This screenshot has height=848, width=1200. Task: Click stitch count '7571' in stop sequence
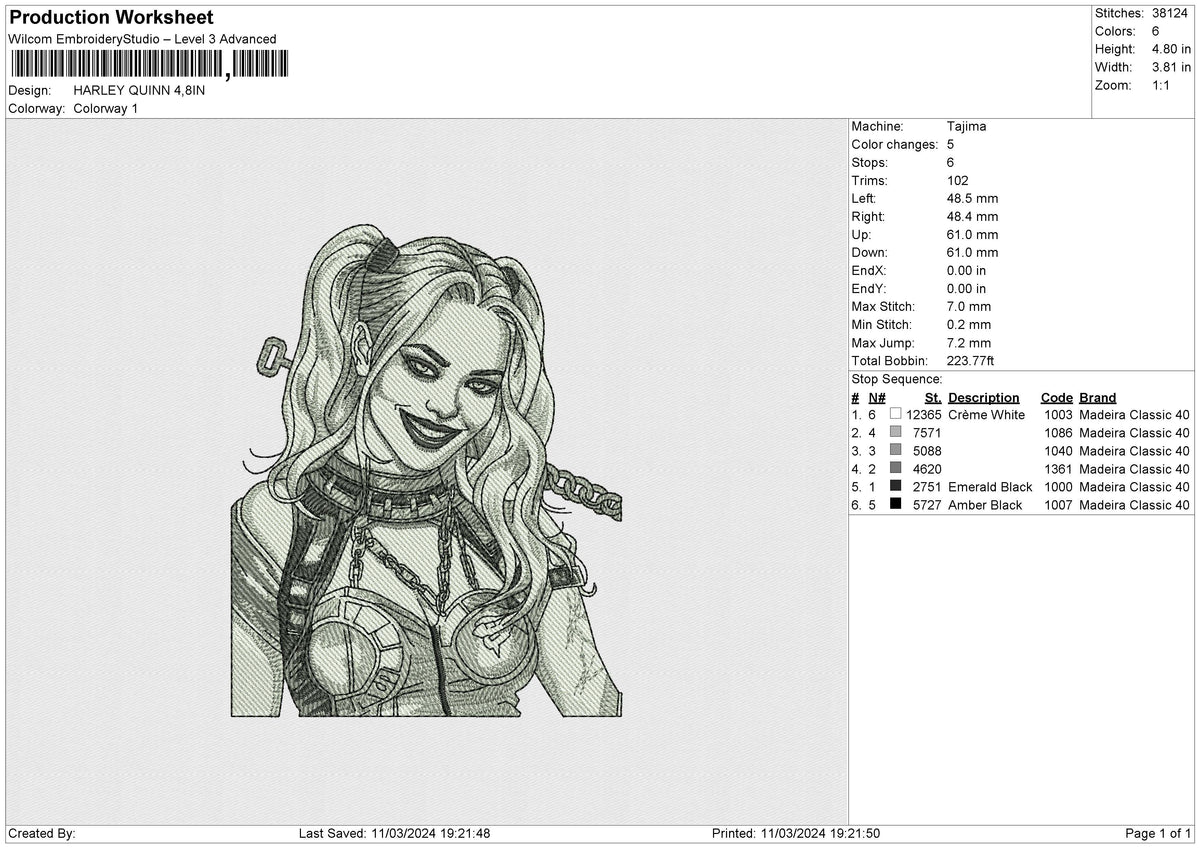point(927,432)
